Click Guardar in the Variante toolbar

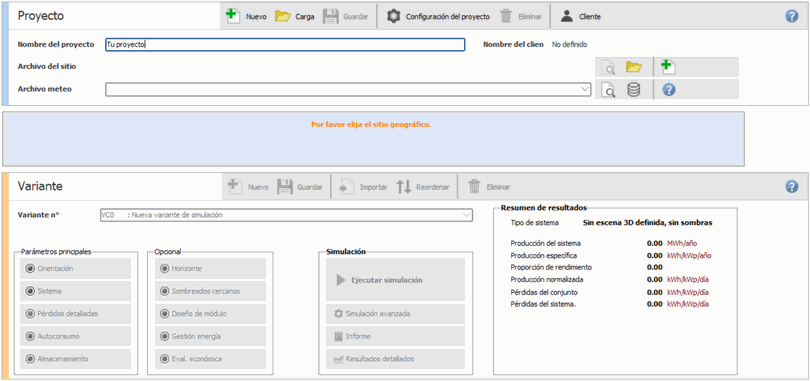tap(300, 187)
